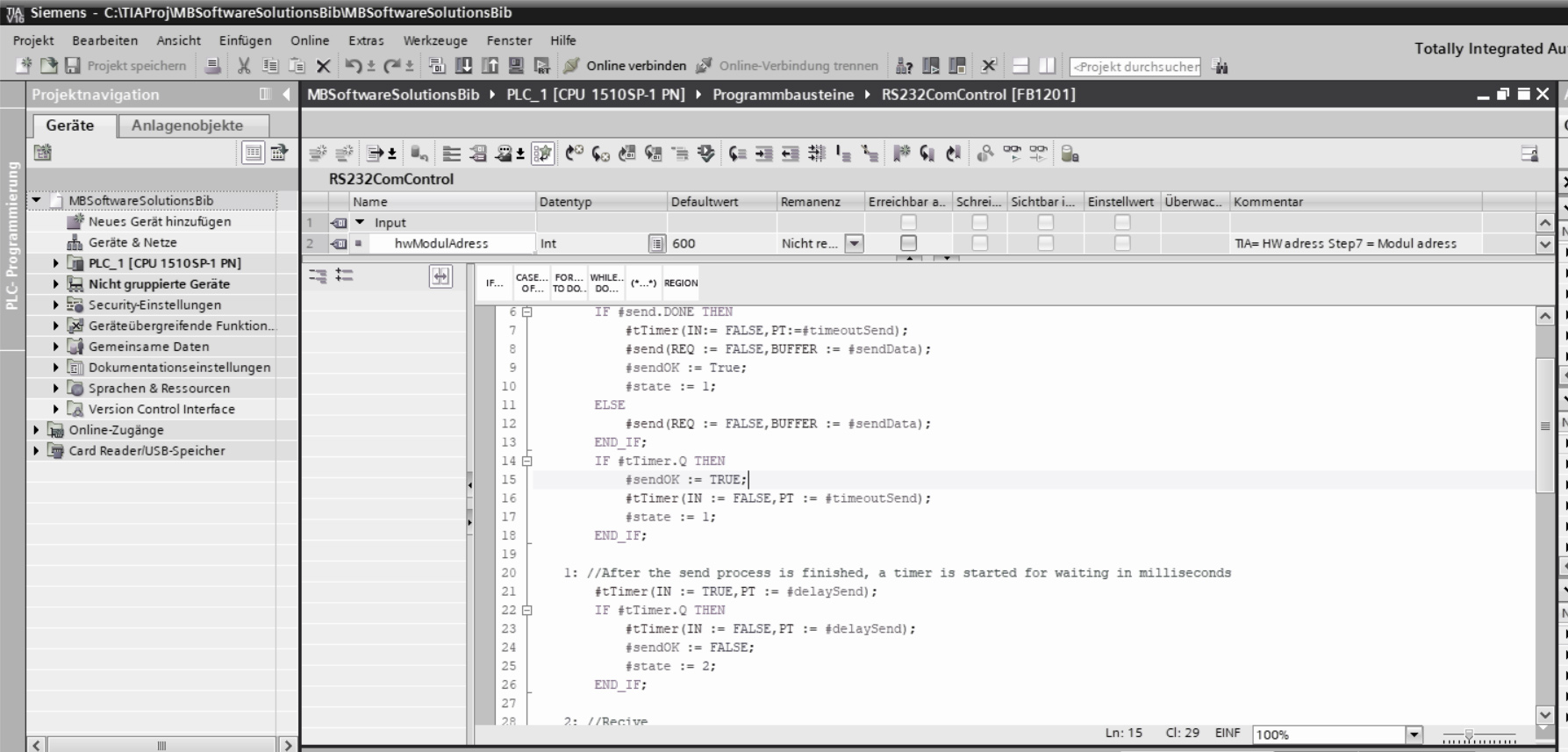Expand the Nicht gruppierte Geräte node
The height and width of the screenshot is (752, 1568).
tap(56, 284)
